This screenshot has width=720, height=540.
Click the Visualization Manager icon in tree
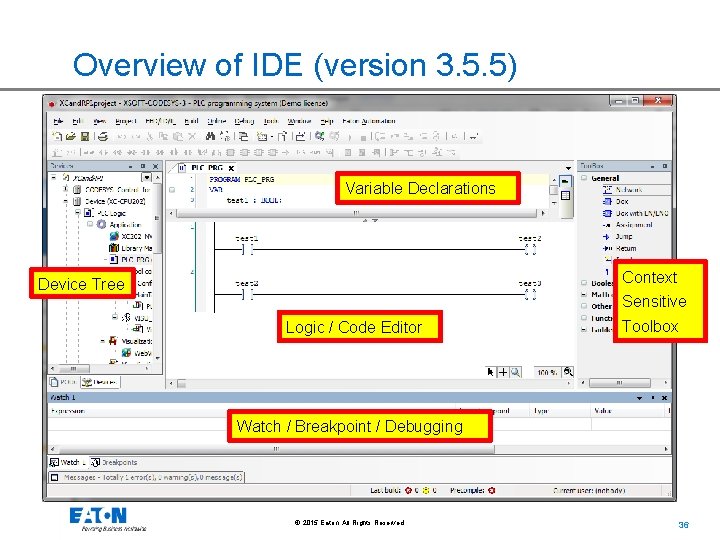click(x=113, y=341)
